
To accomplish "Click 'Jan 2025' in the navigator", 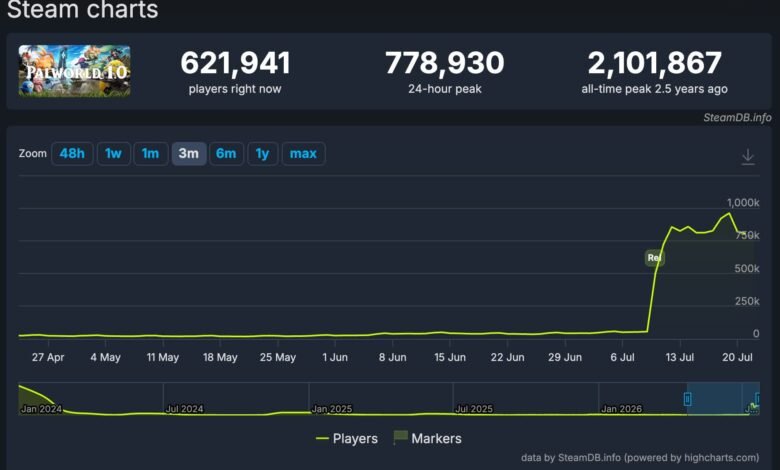I will point(332,409).
